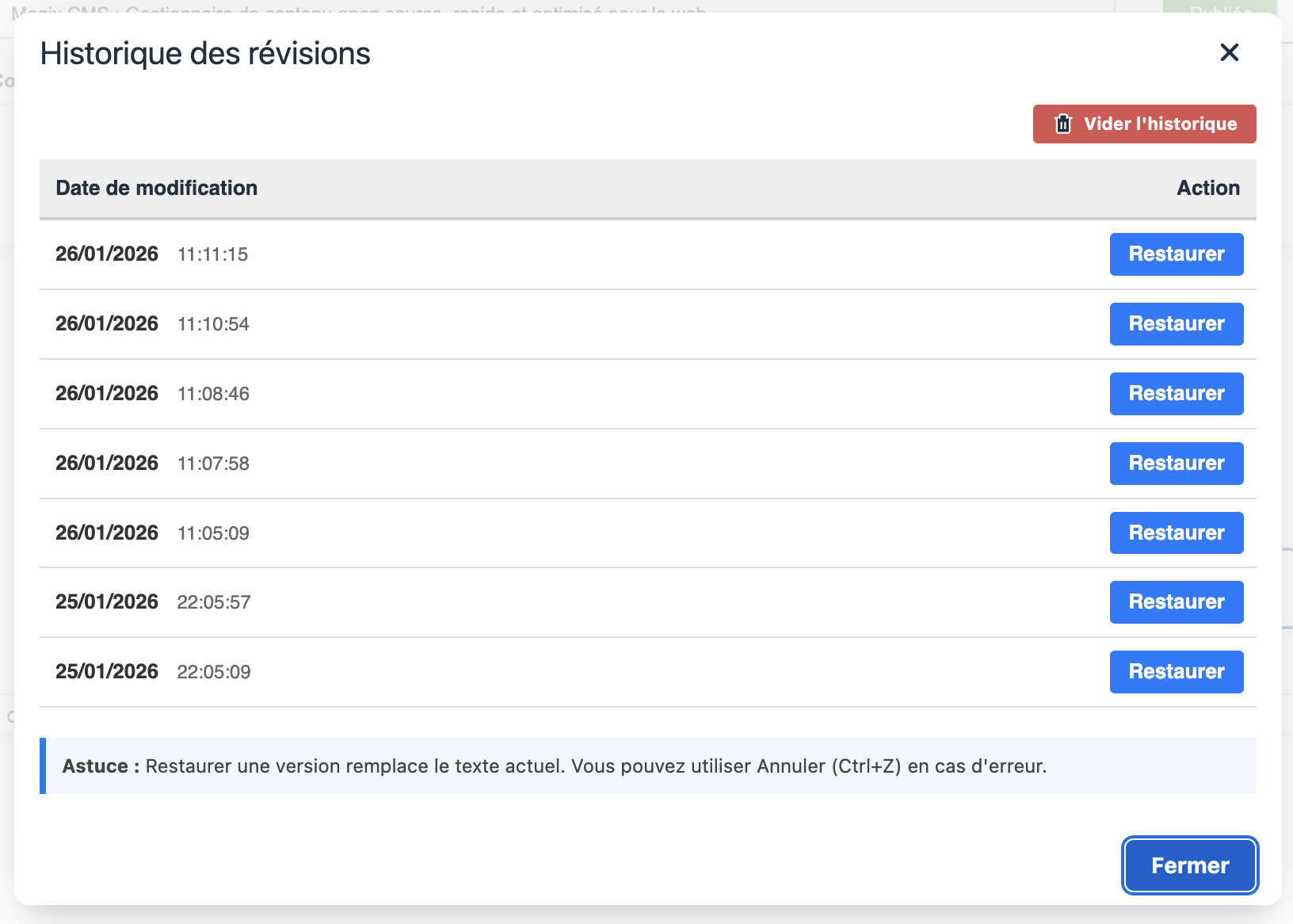Click the trash icon in Vider l'historique
1293x924 pixels.
[x=1062, y=124]
